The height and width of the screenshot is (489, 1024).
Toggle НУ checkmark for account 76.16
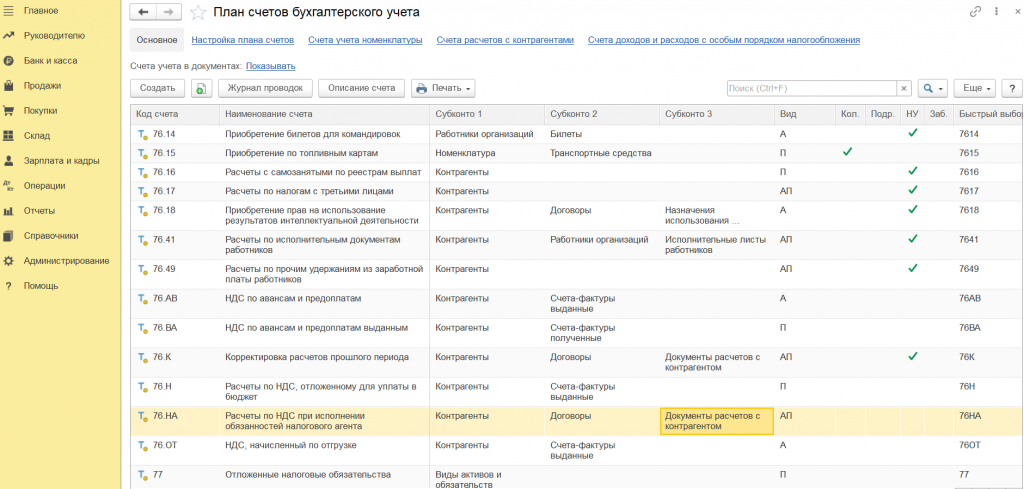pyautogui.click(x=912, y=171)
